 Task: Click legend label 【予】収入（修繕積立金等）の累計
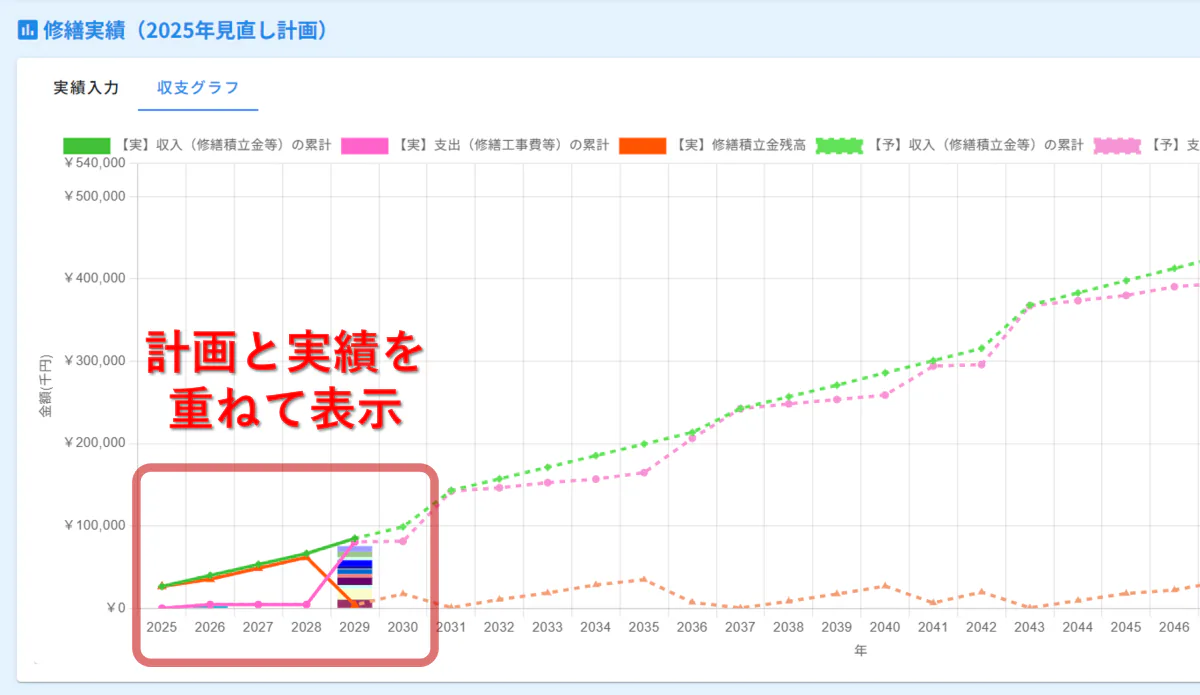click(x=976, y=145)
